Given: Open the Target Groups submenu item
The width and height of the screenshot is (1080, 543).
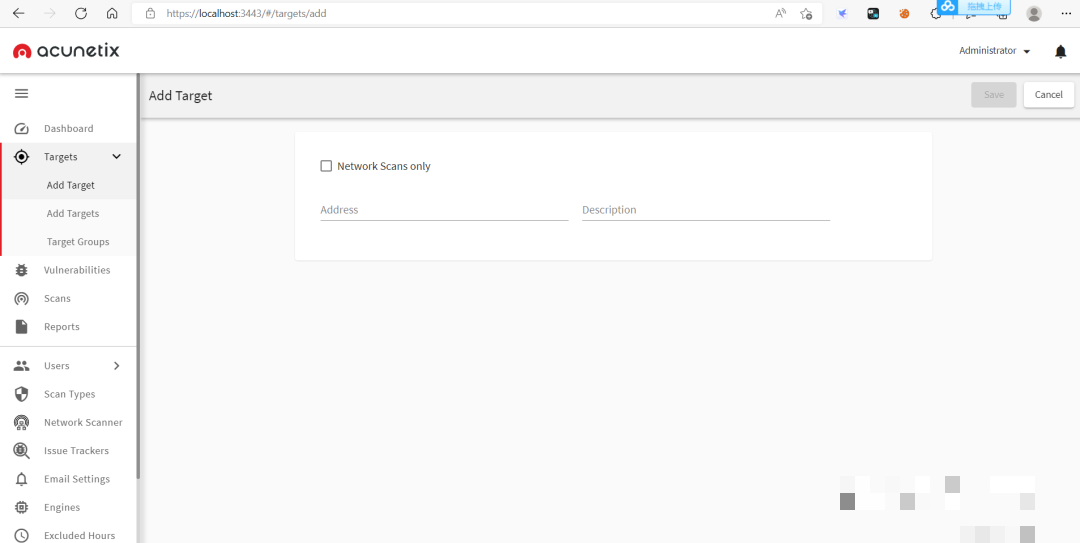Looking at the screenshot, I should 69,242.
